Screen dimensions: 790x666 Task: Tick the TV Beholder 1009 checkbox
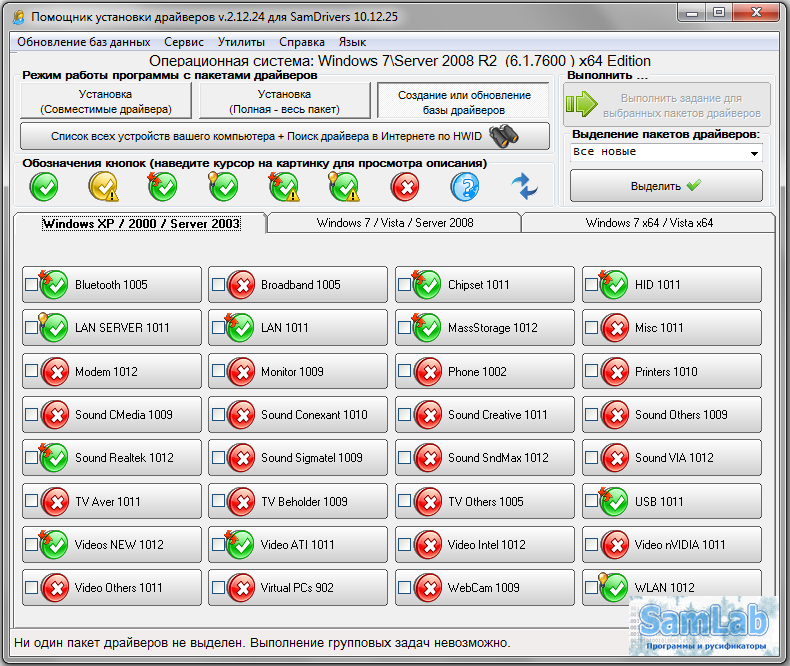218,501
